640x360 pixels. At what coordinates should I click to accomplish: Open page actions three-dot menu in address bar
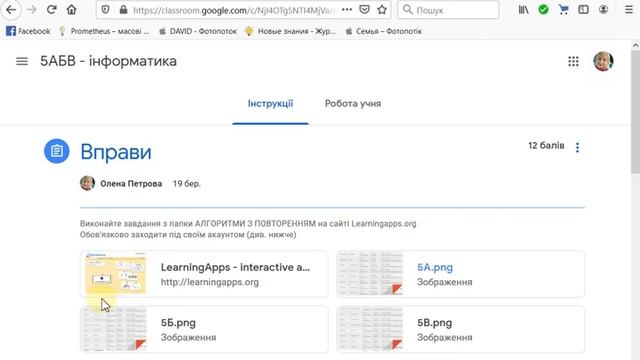coord(347,10)
